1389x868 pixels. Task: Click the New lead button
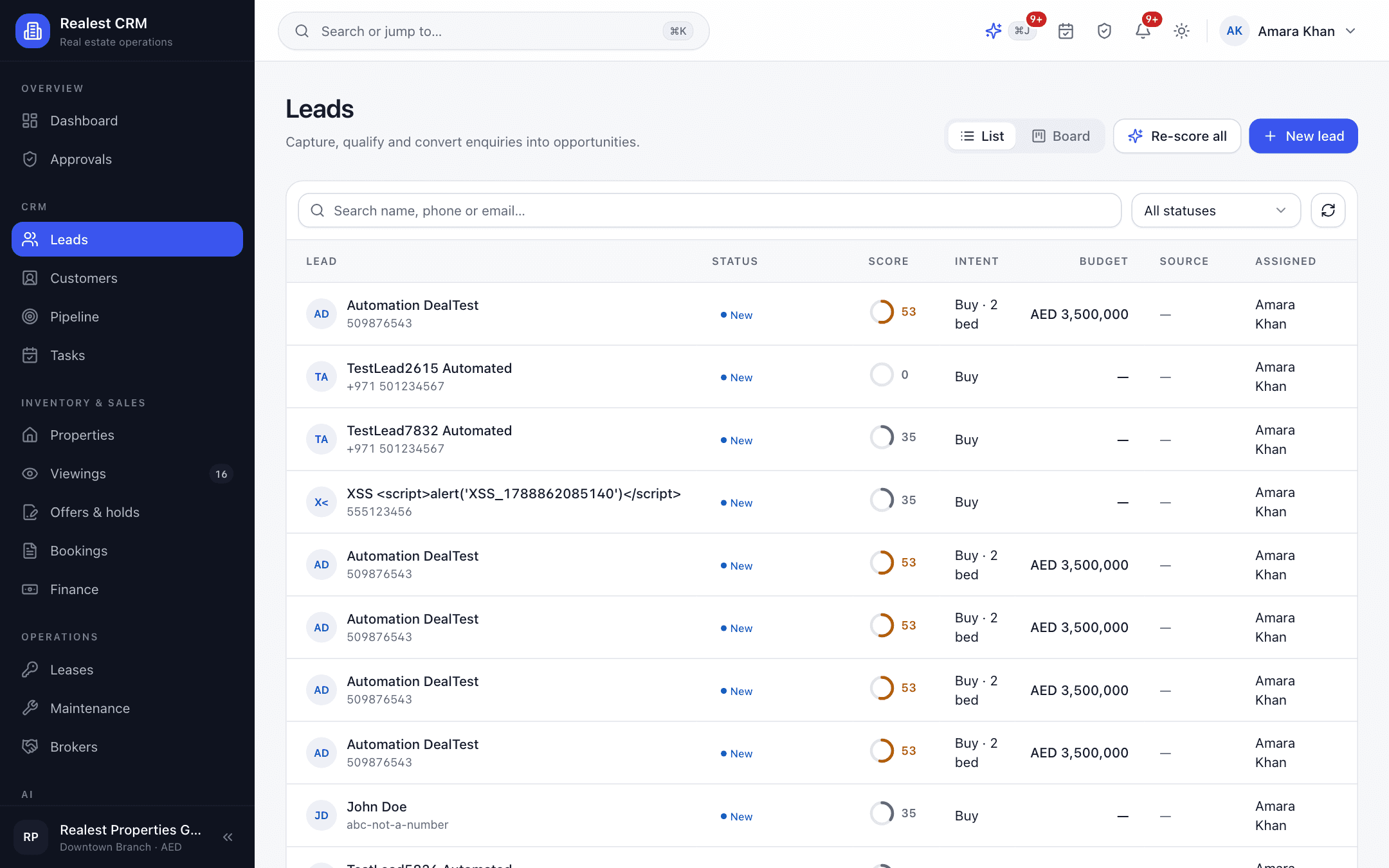[1303, 136]
